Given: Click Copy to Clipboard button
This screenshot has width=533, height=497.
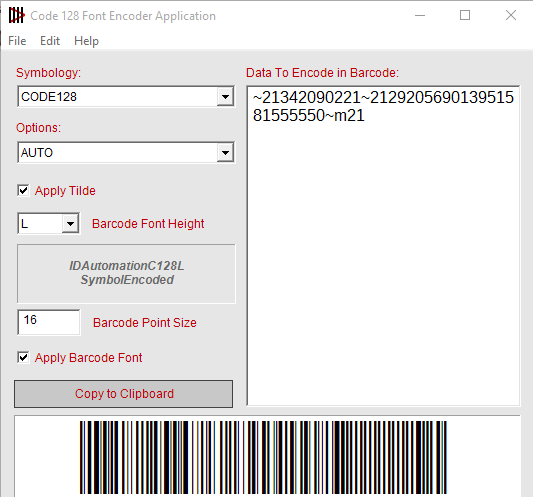Looking at the screenshot, I should [124, 394].
